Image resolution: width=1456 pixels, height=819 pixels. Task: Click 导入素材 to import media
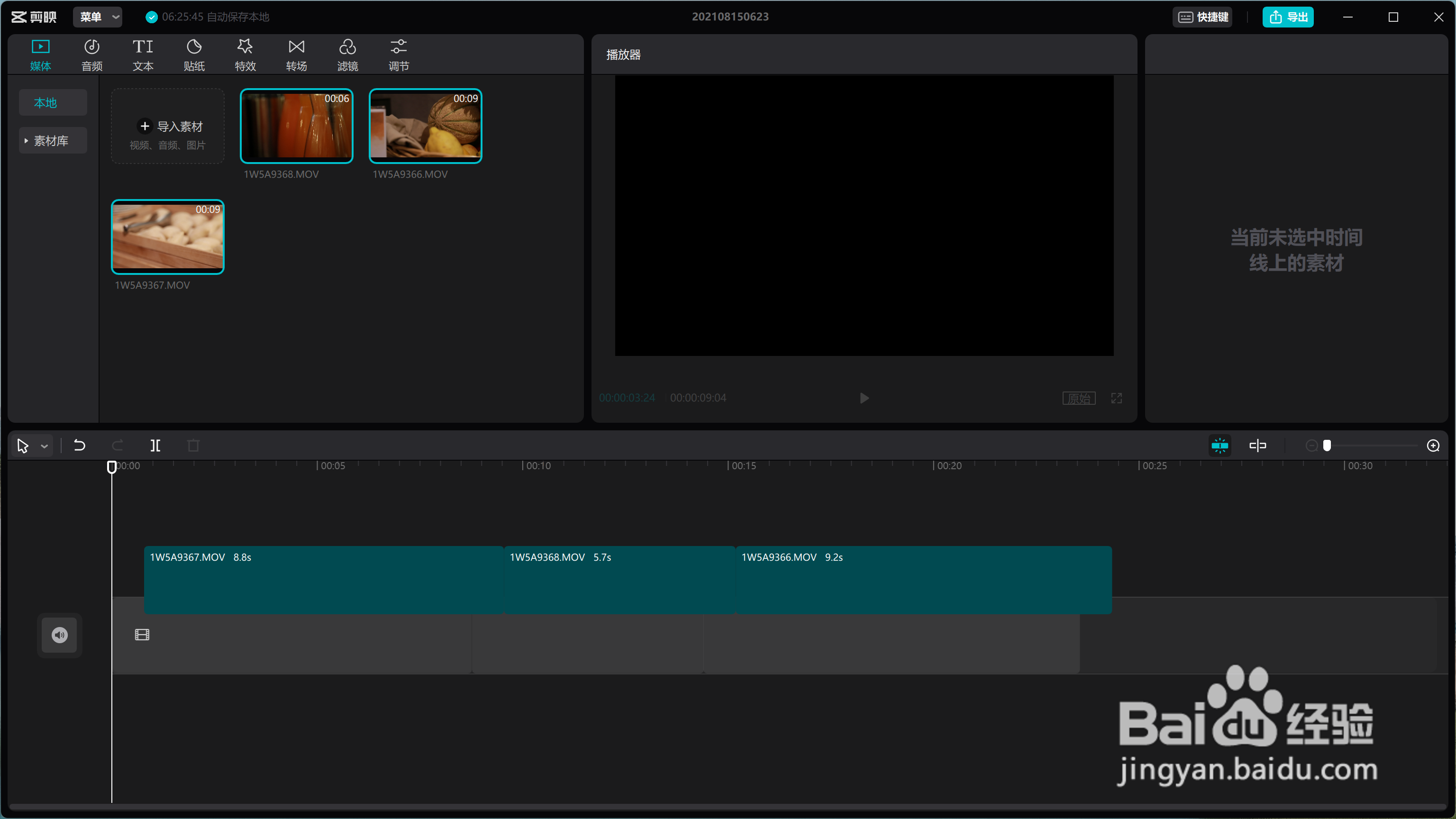point(168,127)
